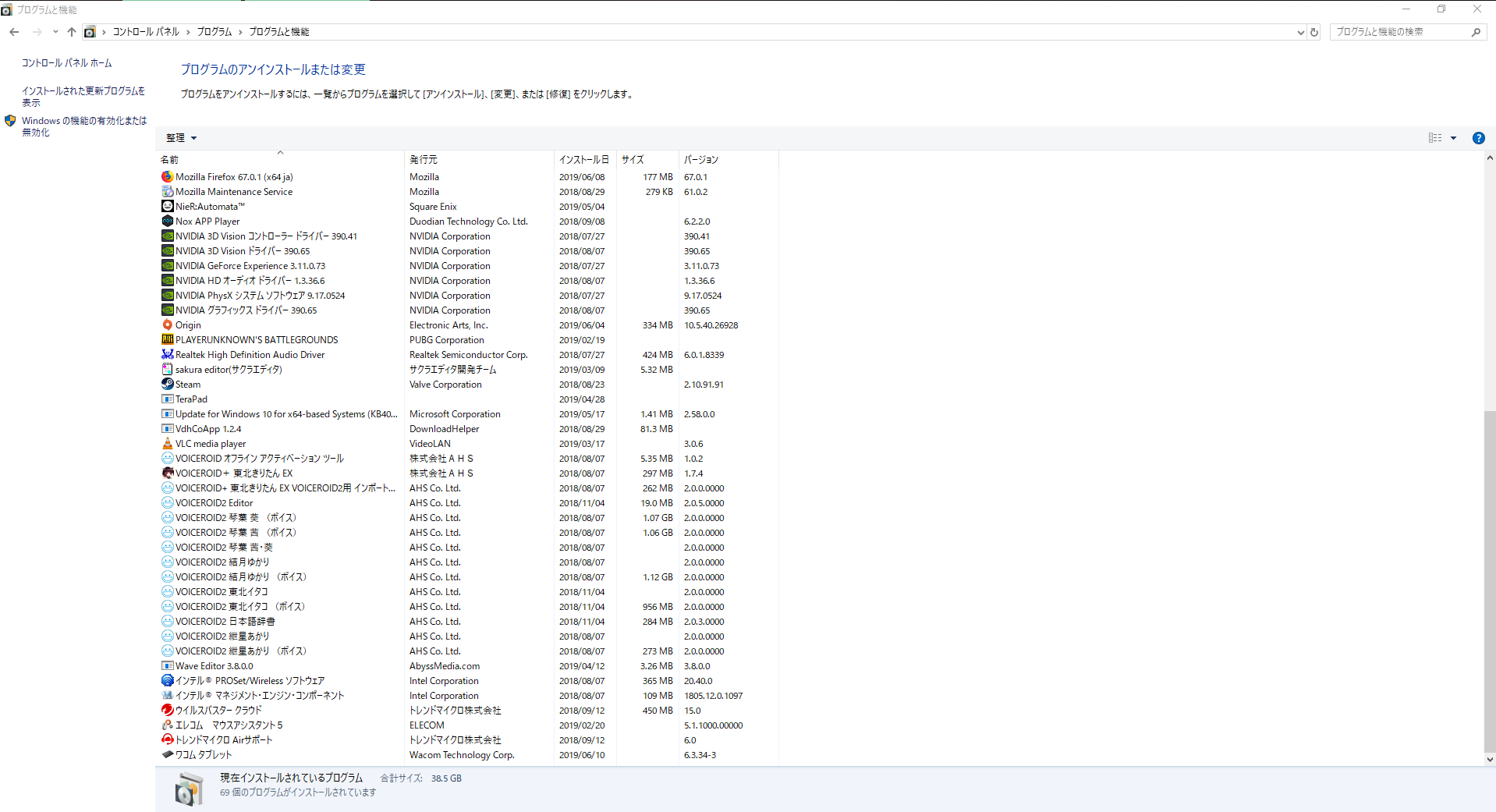Click プログラムと機能 in the address breadcrumb
This screenshot has width=1496, height=812.
click(279, 32)
